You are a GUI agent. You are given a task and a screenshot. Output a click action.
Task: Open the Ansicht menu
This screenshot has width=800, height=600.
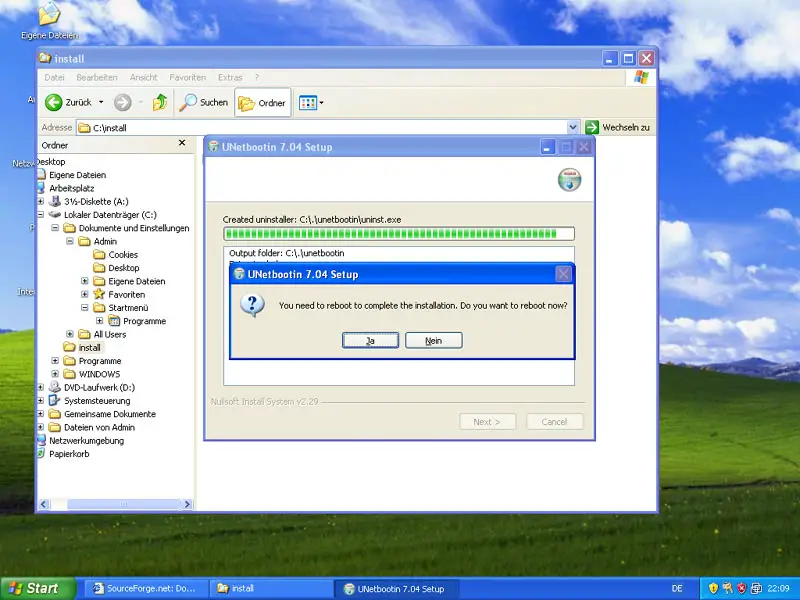[x=143, y=78]
